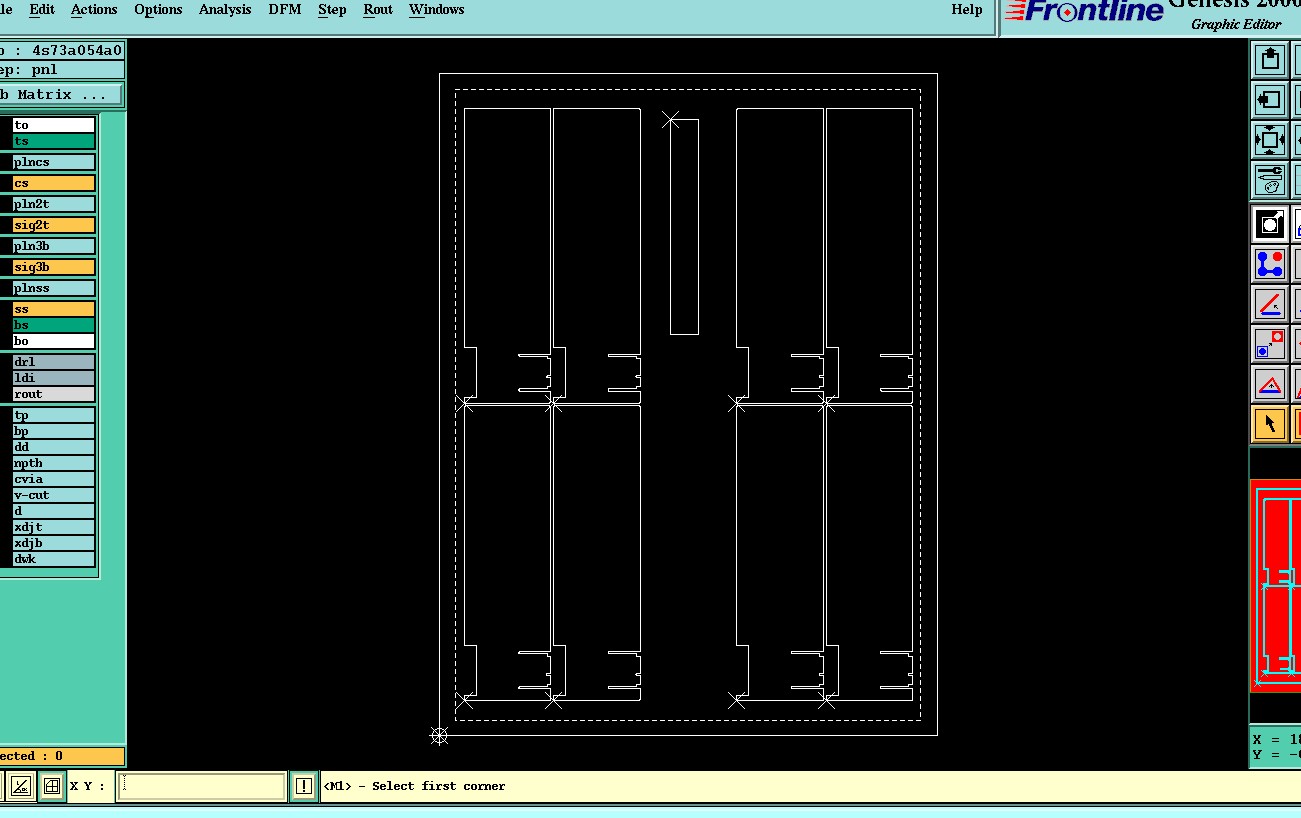Open the Actions menu
Viewport: 1301px width, 818px height.
coord(94,10)
